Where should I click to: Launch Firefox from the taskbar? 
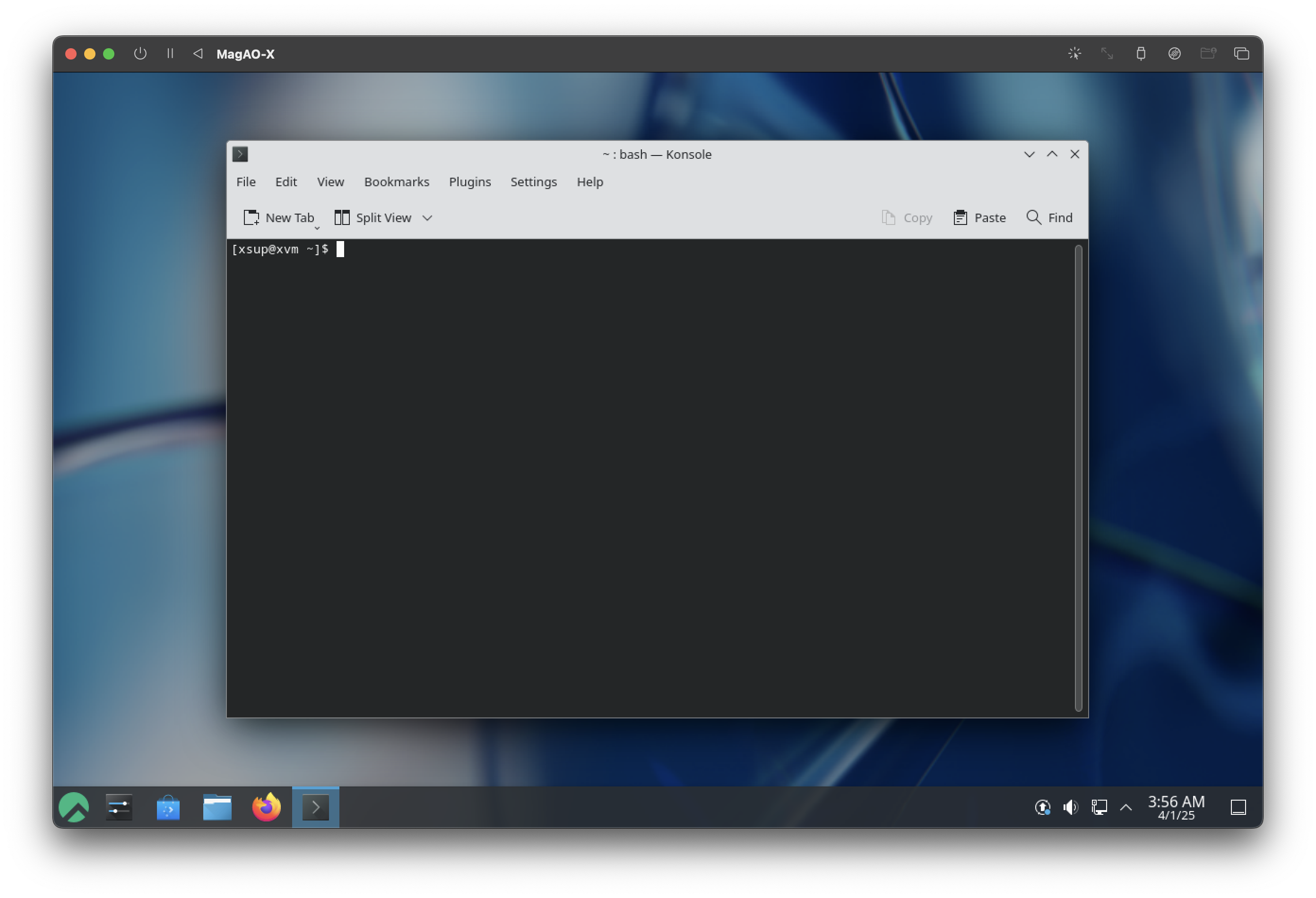tap(267, 807)
